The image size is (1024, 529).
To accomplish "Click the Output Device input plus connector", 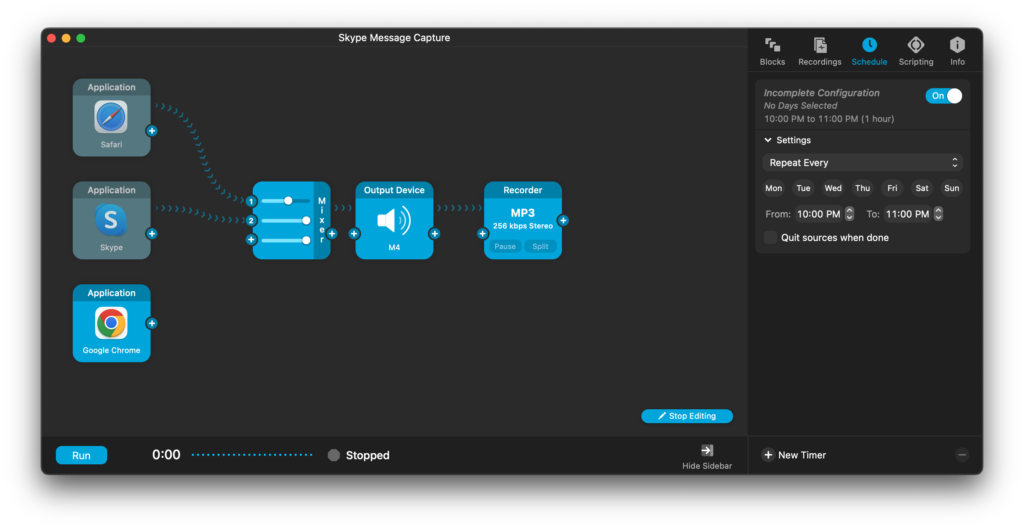I will pyautogui.click(x=354, y=234).
